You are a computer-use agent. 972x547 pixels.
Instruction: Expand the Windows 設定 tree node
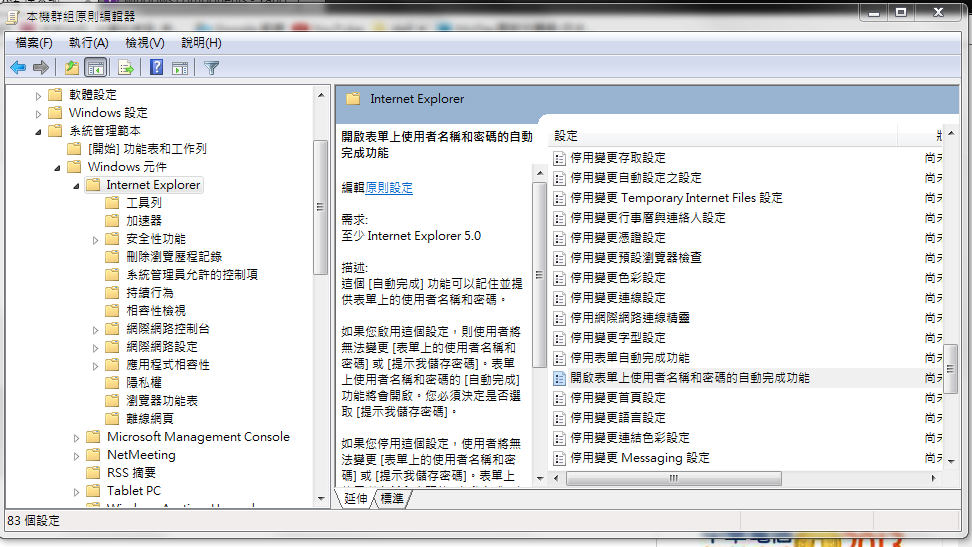click(38, 113)
